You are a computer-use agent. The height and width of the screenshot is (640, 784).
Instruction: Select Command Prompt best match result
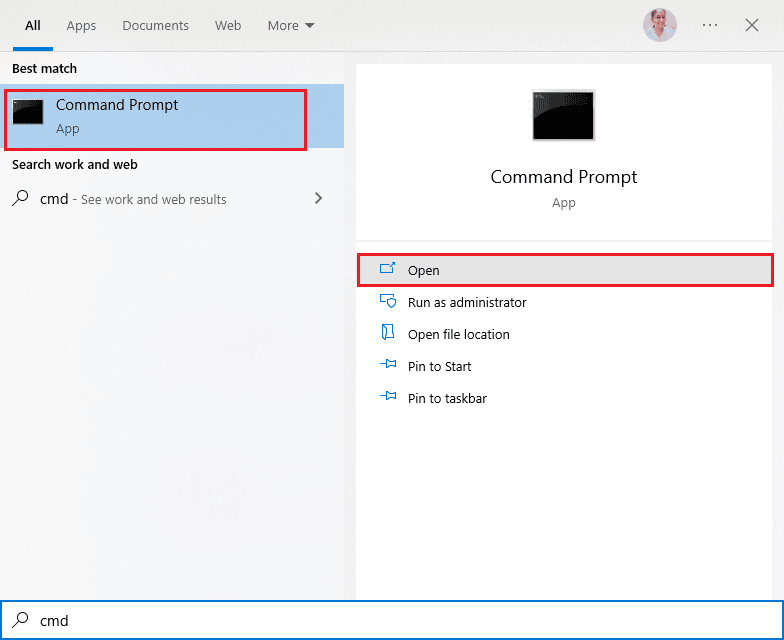click(172, 116)
